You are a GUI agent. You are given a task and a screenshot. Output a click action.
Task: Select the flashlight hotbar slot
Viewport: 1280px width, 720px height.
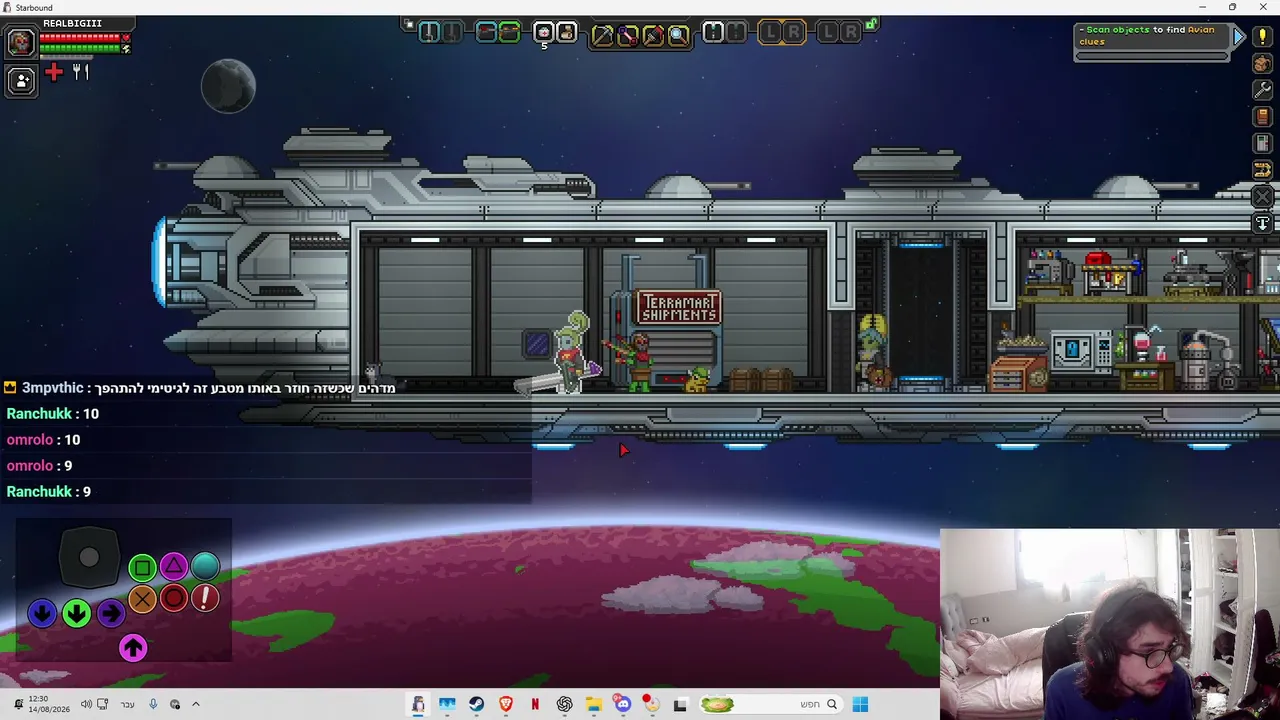[x=713, y=33]
